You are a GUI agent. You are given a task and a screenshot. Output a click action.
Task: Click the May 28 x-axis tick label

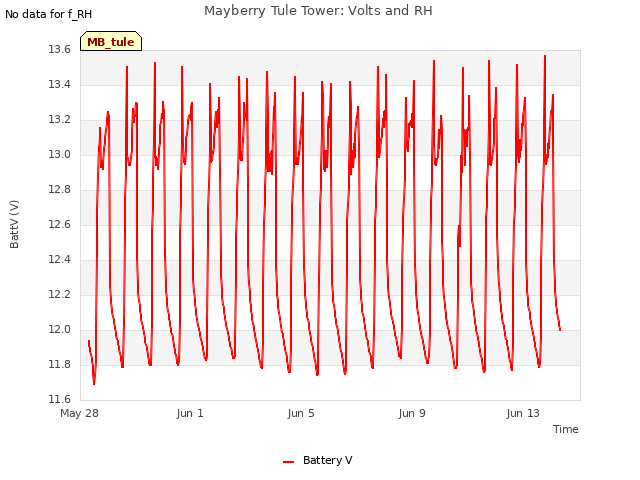(80, 413)
